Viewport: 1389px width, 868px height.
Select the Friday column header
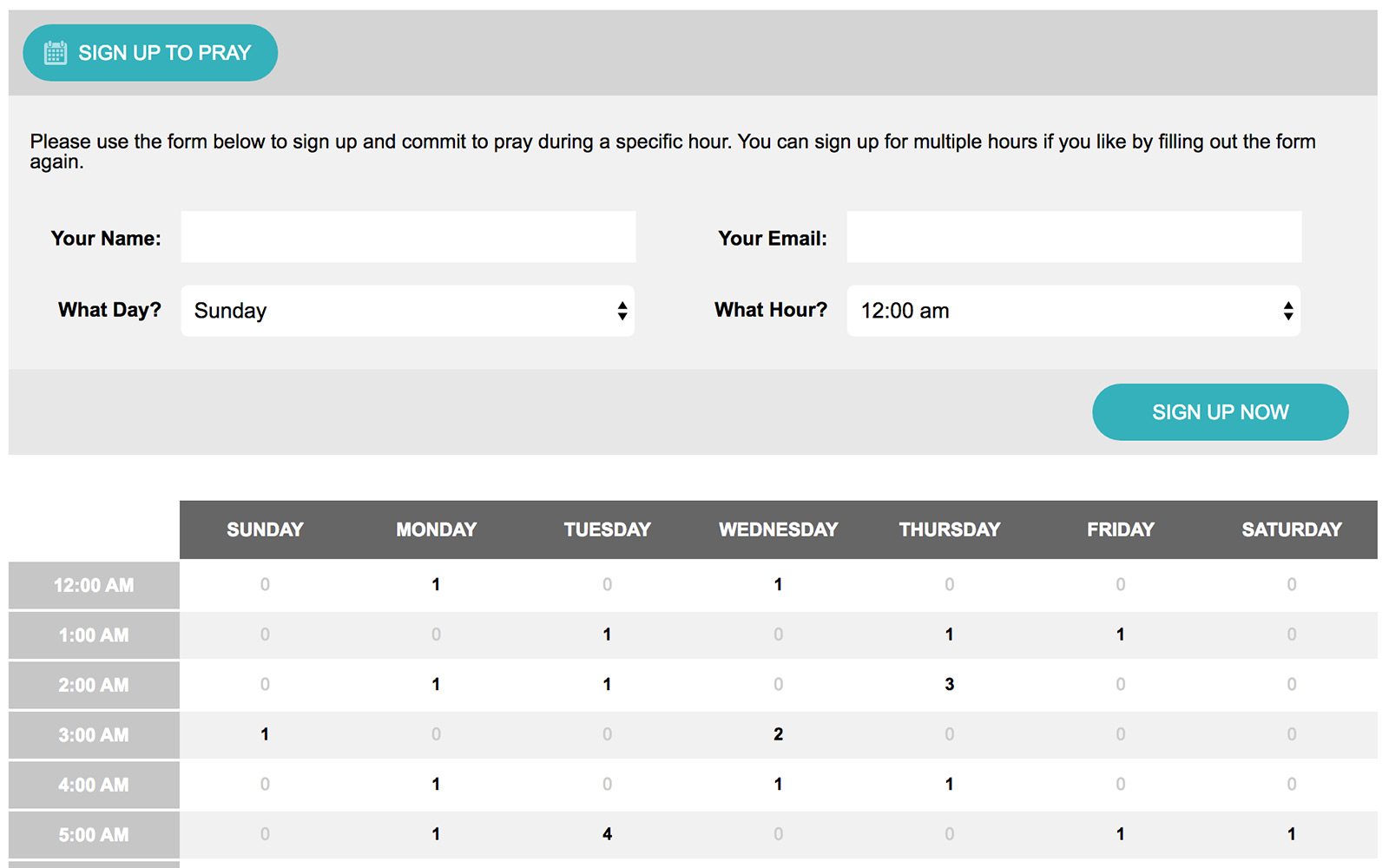(x=1121, y=529)
